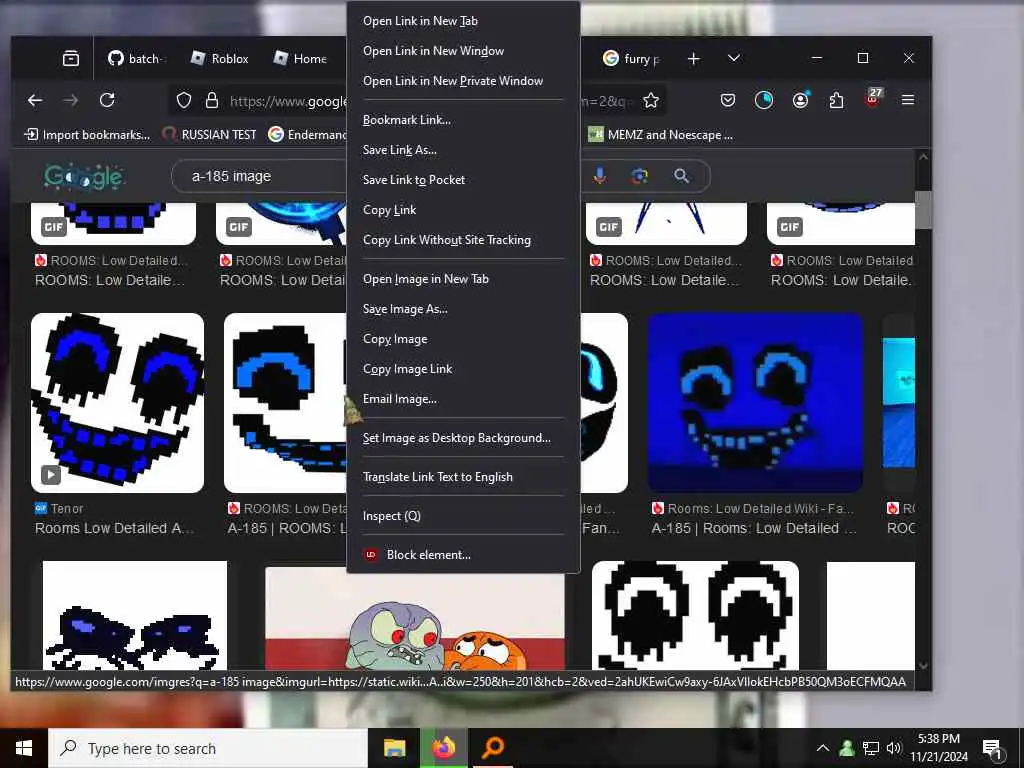Click the magnifier search icon in Google
This screenshot has height=768, width=1024.
coord(681,176)
